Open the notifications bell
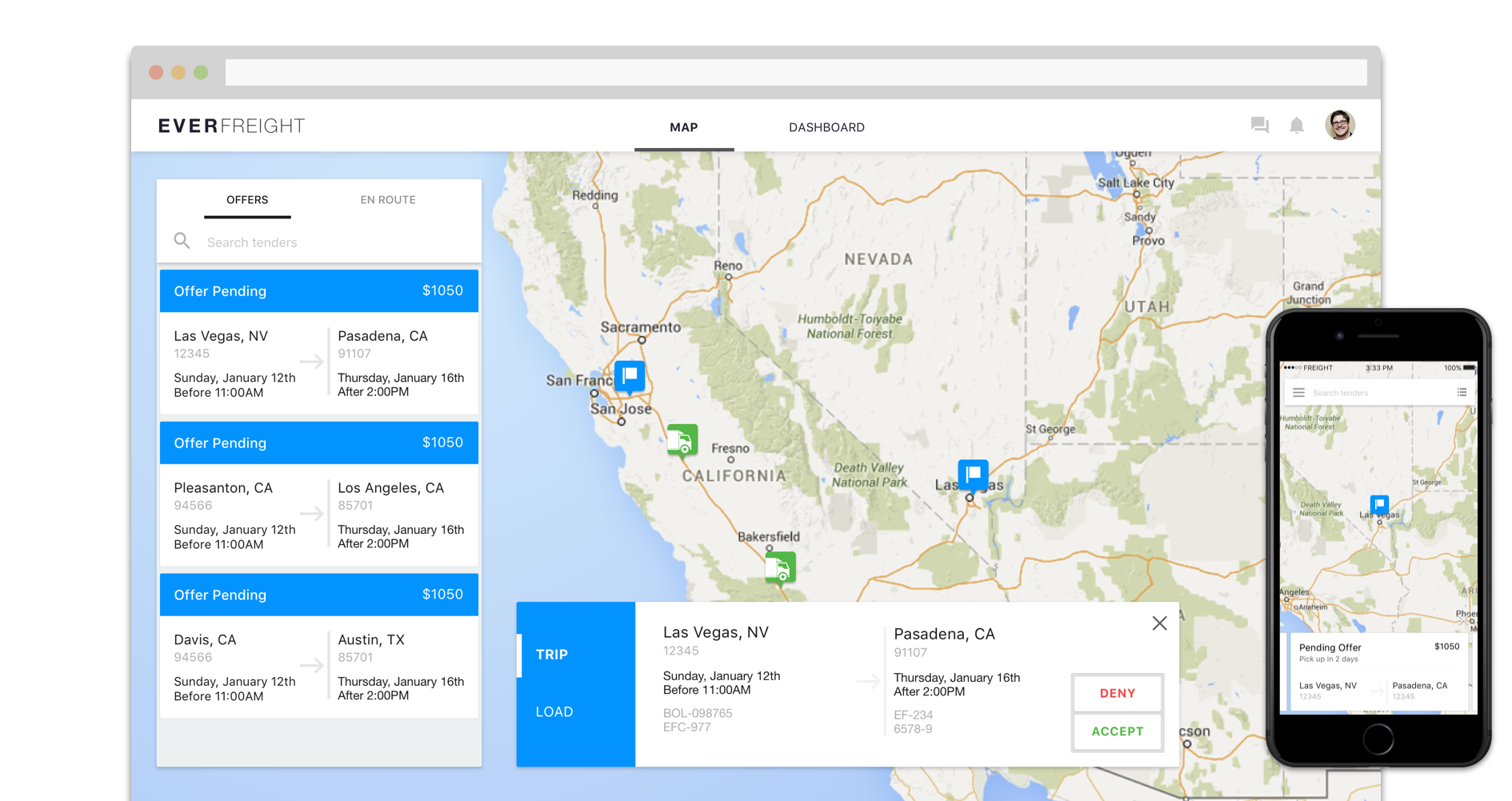Viewport: 1512px width, 801px height. 1297,126
